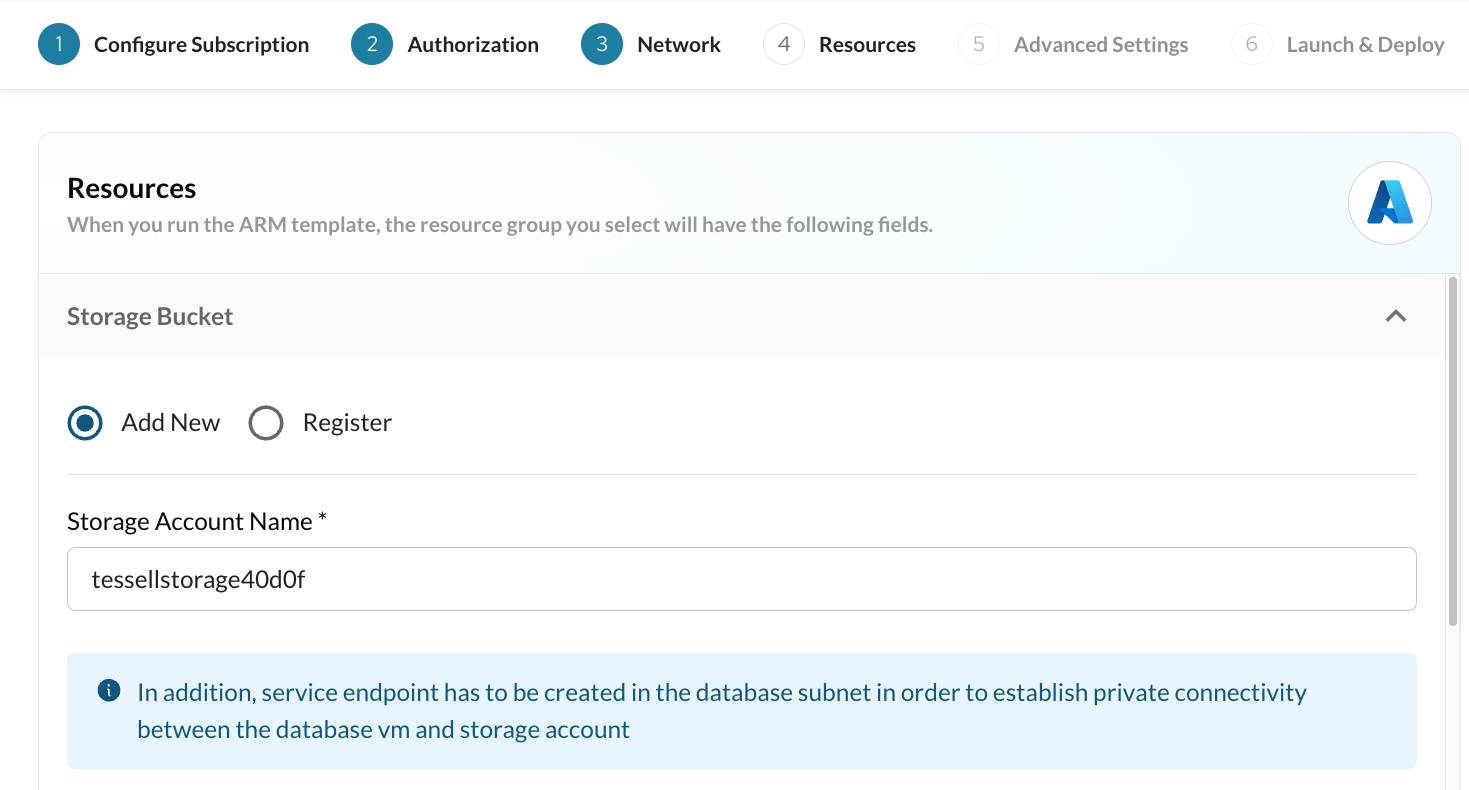1469x790 pixels.
Task: Click step 3 numbered circle
Action: coord(602,45)
